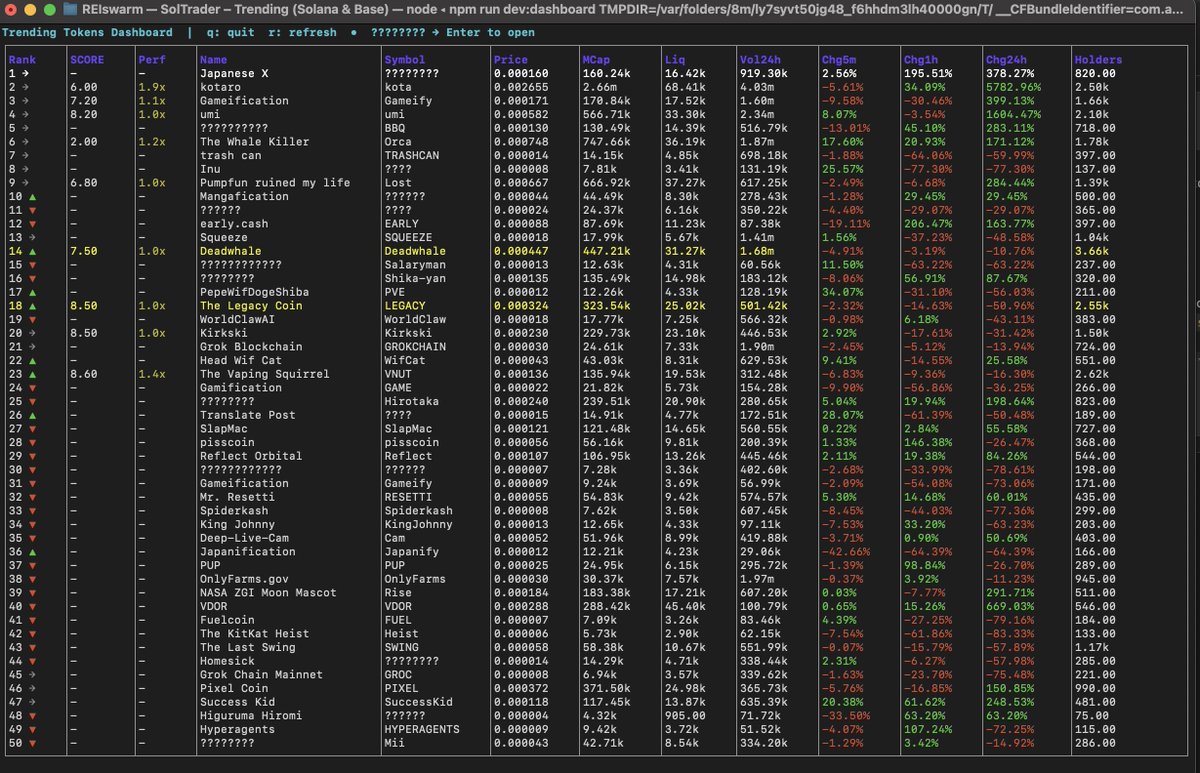
Task: Click the 'TRASHCAN' symbol cell
Action: click(x=412, y=156)
